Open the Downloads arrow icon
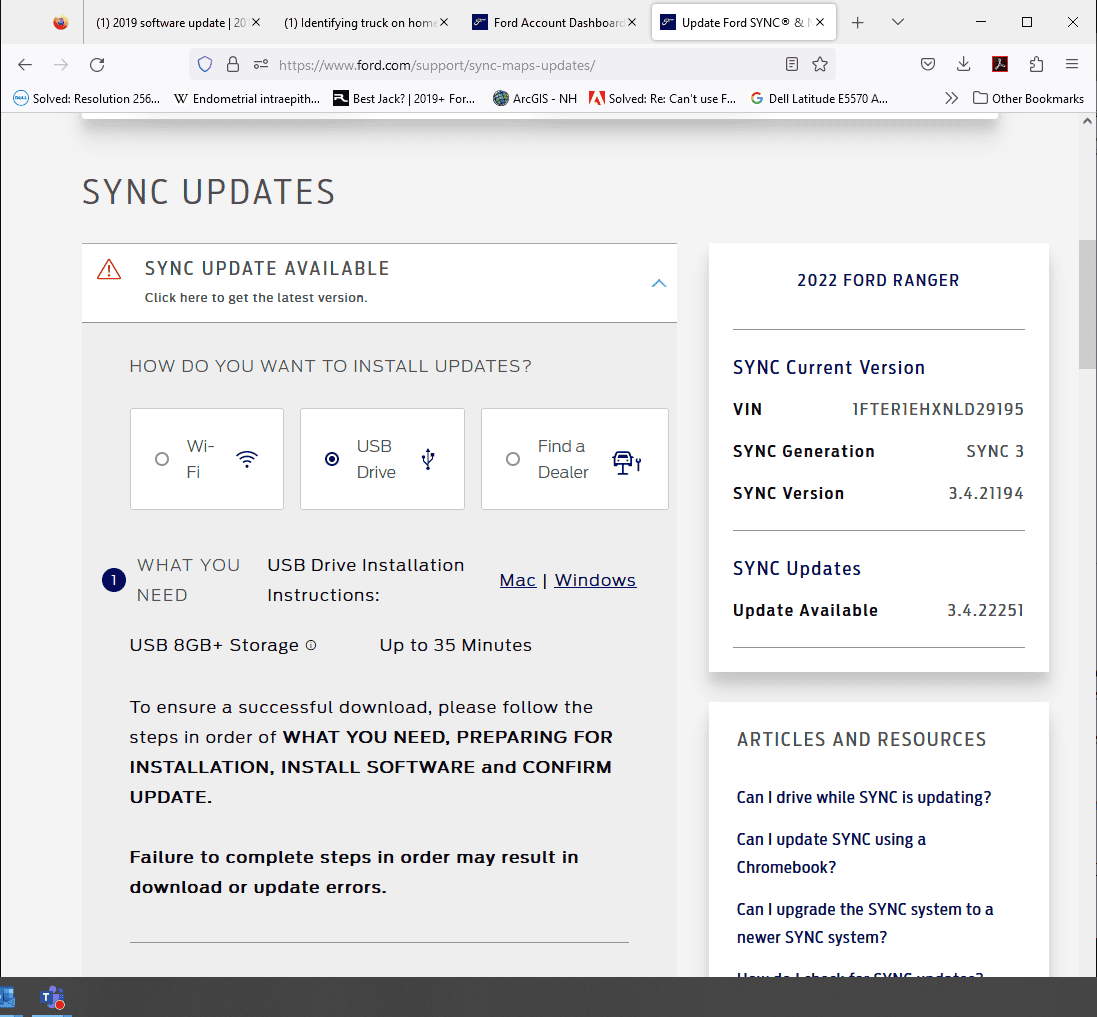 click(963, 64)
